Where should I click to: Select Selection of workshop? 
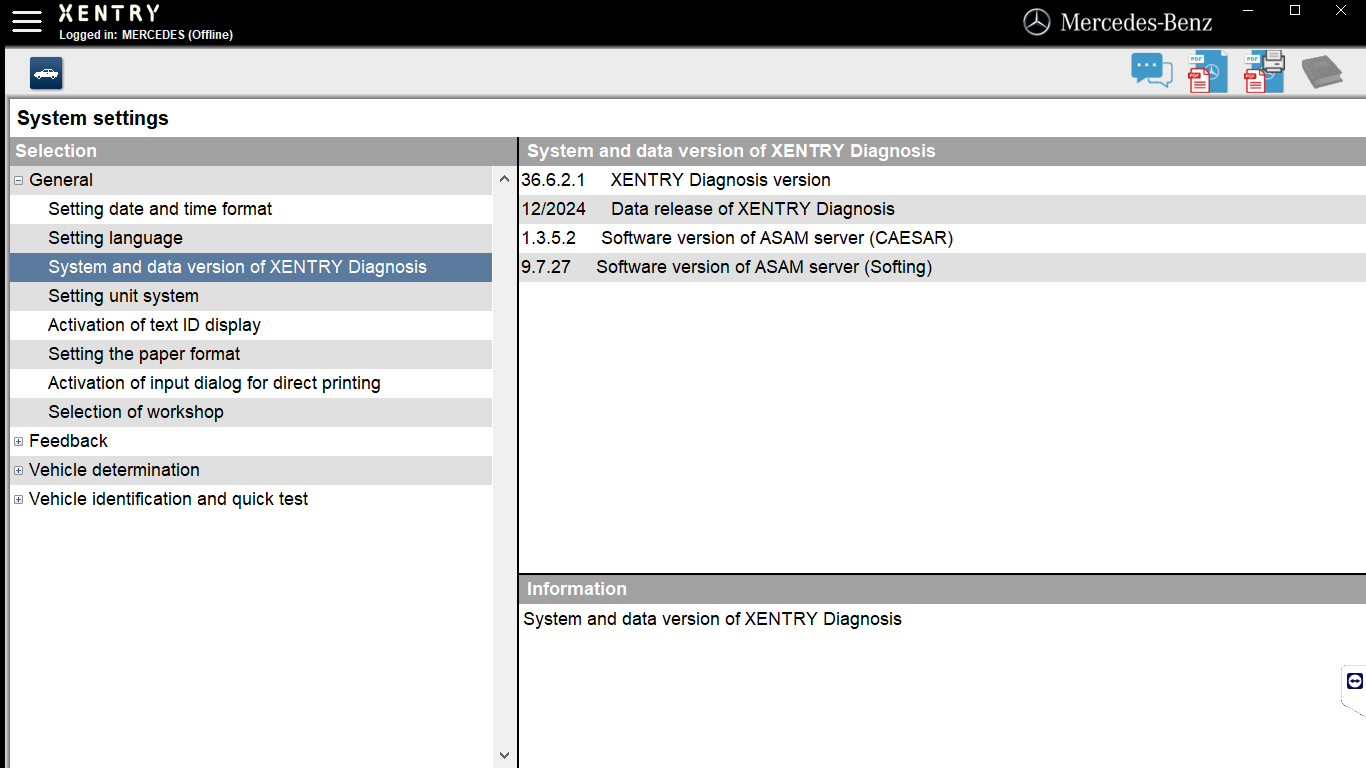251,412
